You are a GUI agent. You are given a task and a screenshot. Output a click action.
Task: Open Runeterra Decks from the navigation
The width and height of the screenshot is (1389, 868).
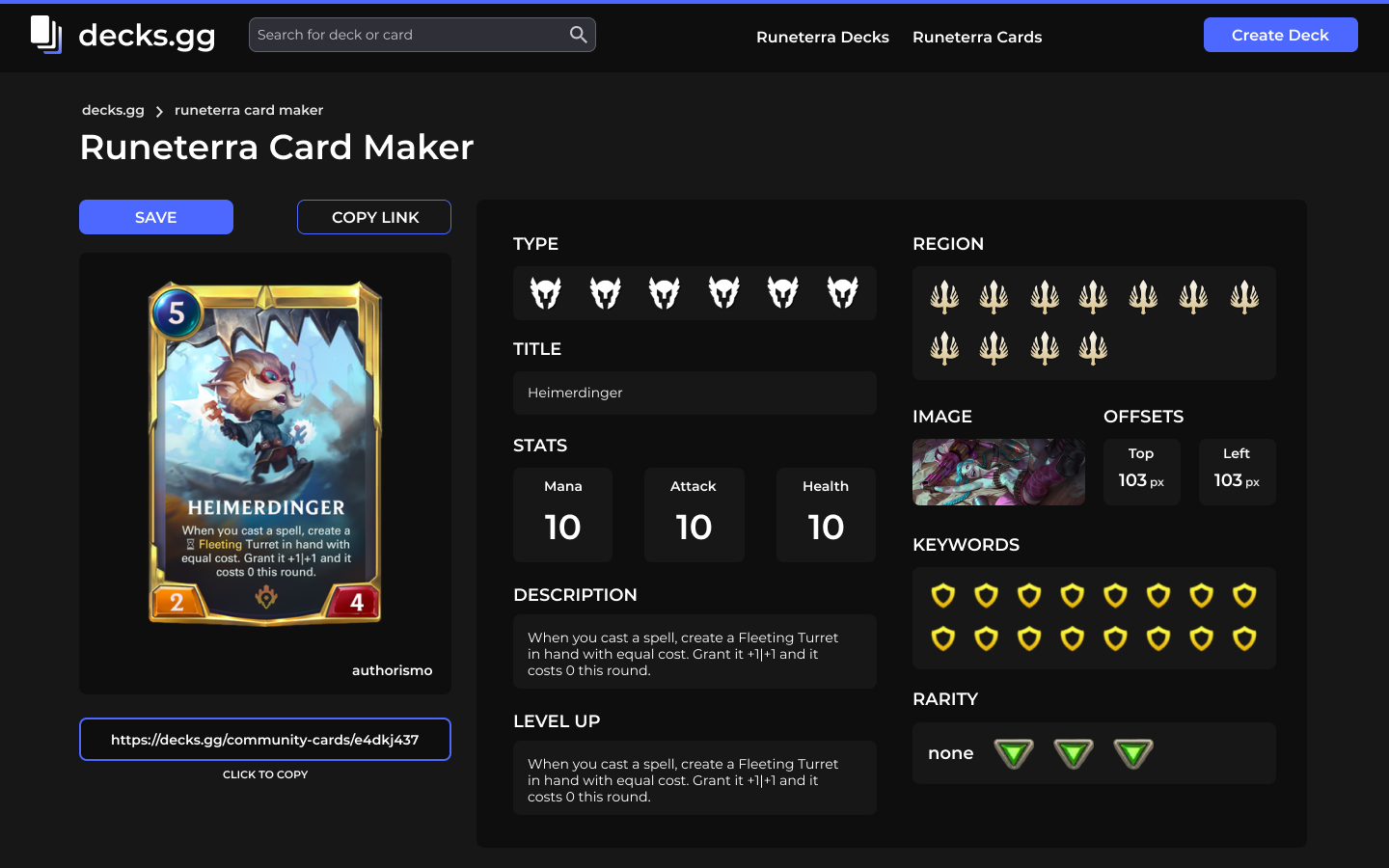(x=823, y=37)
